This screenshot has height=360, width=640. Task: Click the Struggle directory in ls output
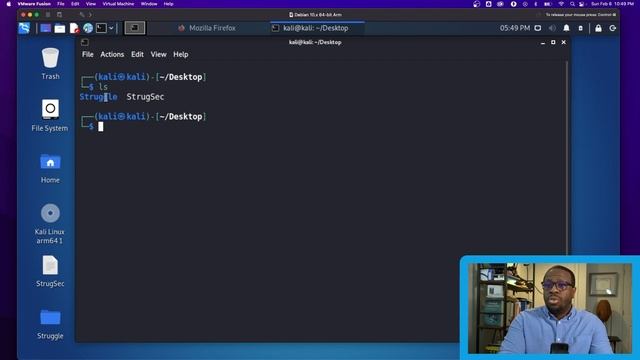click(98, 97)
